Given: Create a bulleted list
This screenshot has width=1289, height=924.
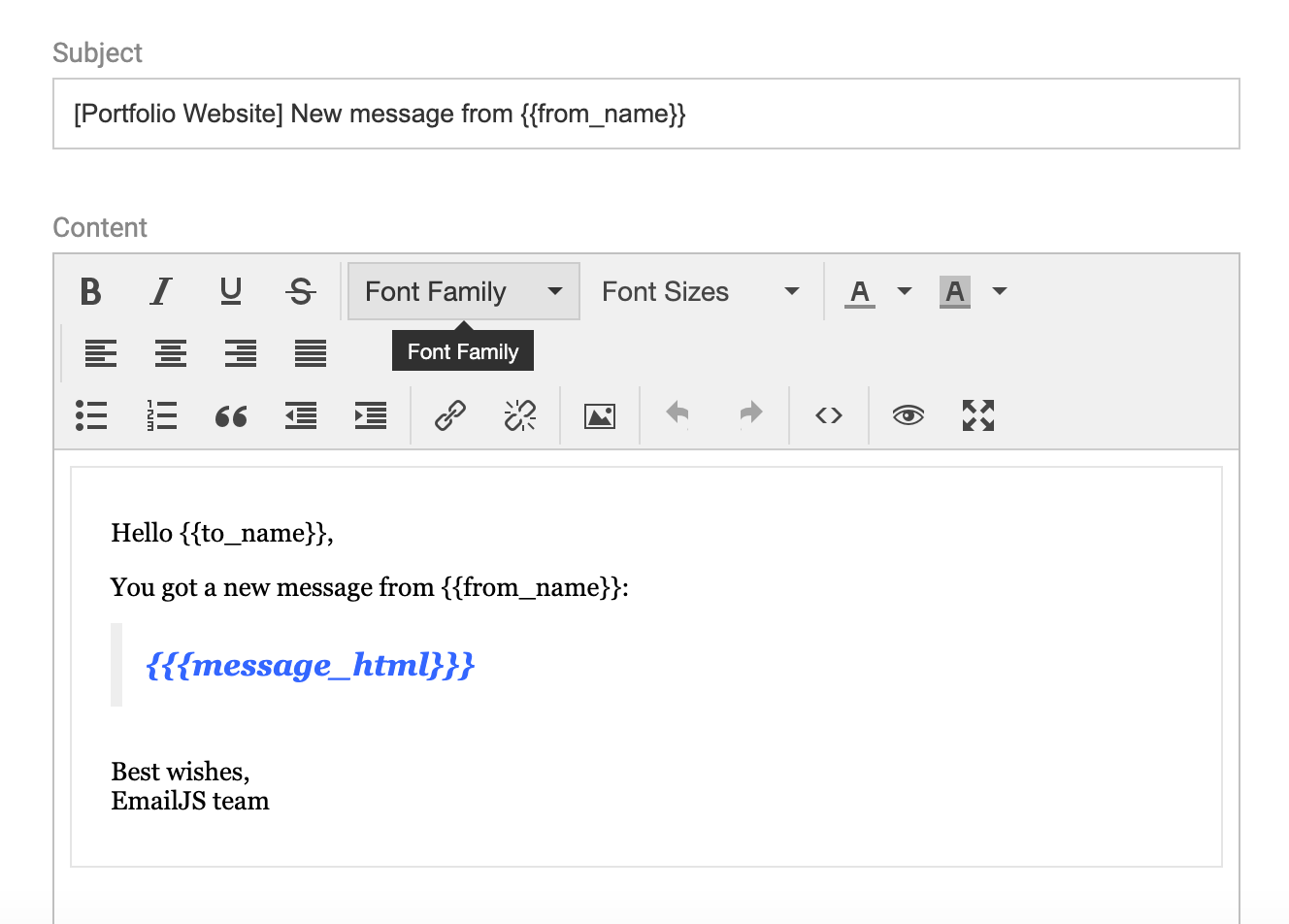Looking at the screenshot, I should [90, 415].
